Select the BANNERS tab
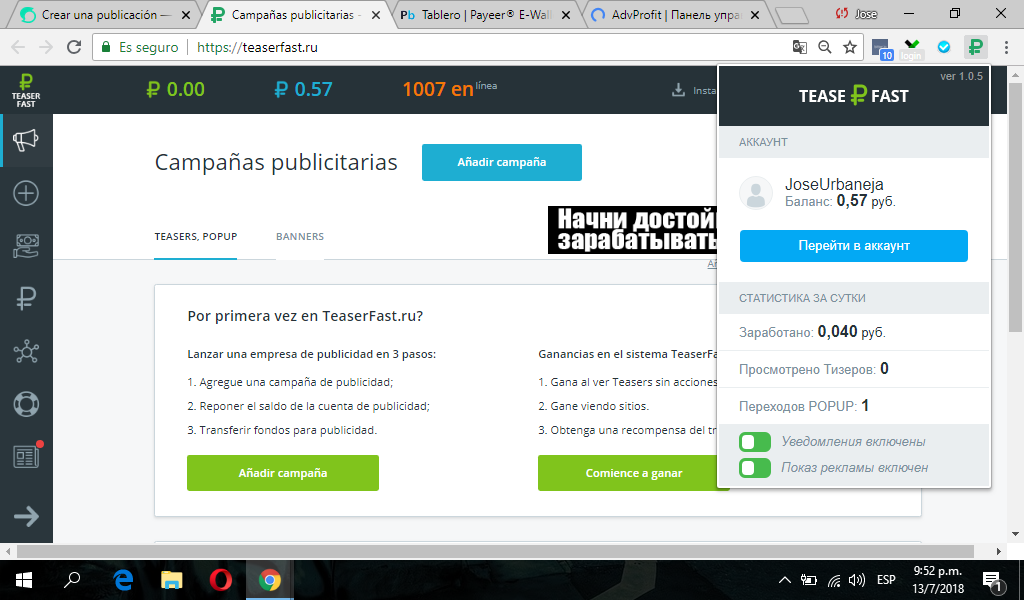This screenshot has width=1024, height=600. [300, 236]
